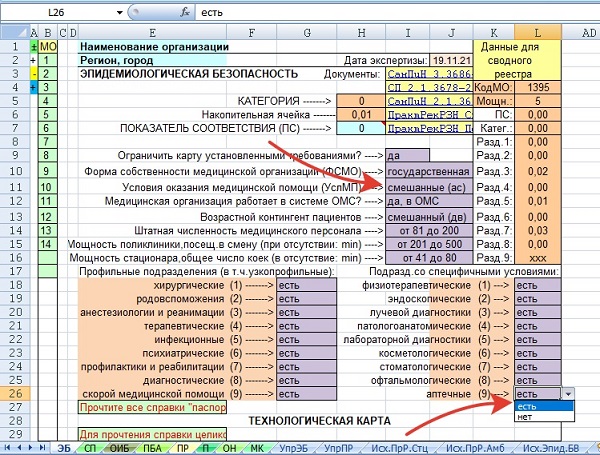Select "есть" cell for скорой медицинской помощи
The image size is (600, 455).
pos(307,394)
